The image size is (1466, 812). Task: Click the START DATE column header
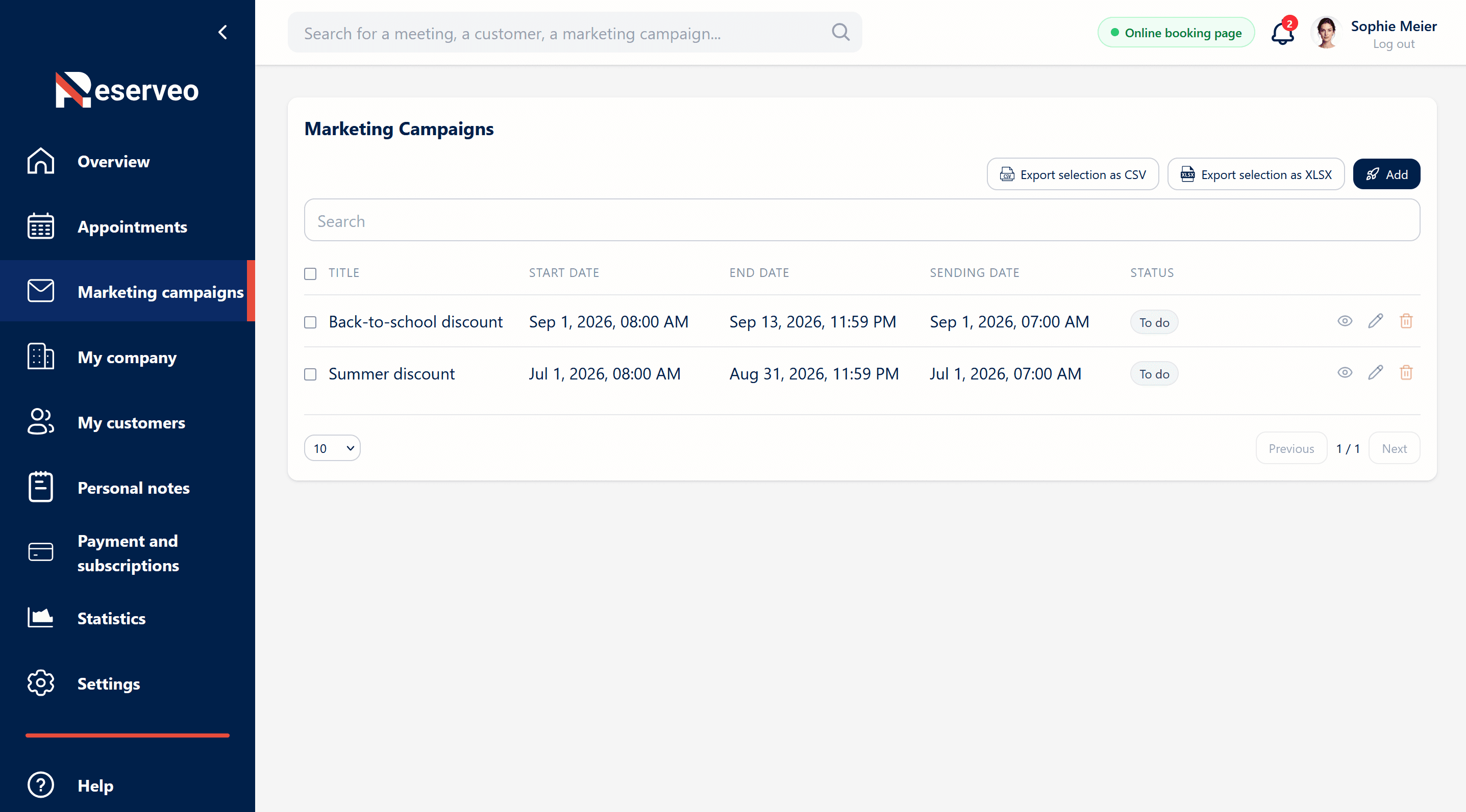[564, 273]
